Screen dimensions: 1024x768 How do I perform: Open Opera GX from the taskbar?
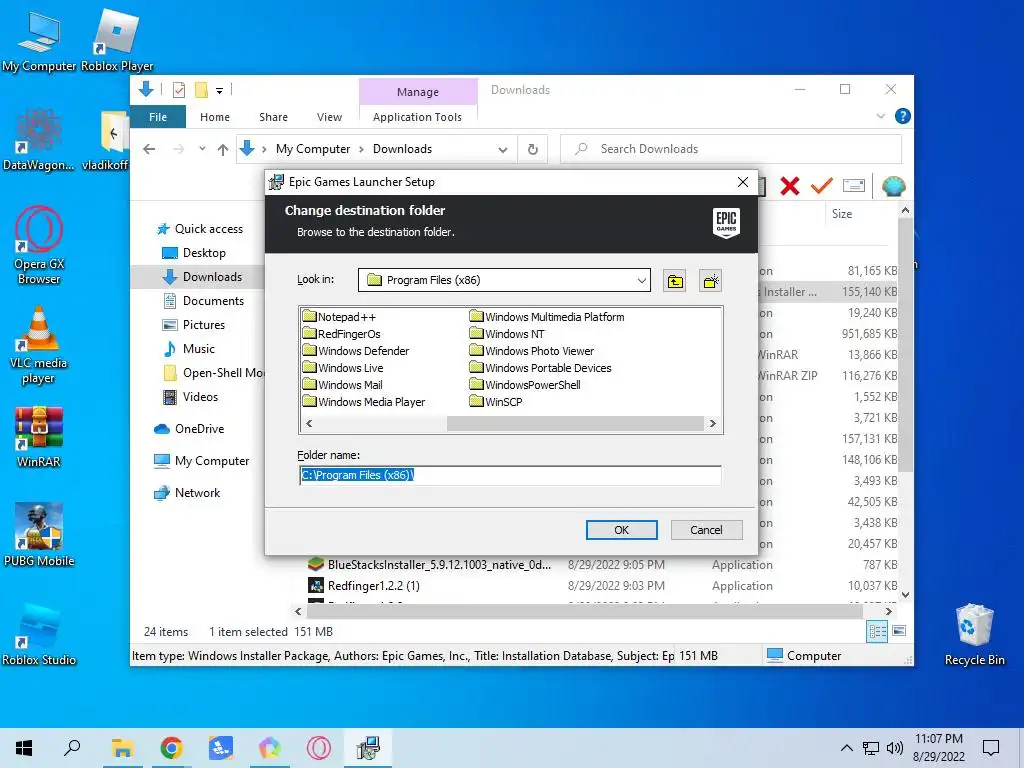coord(319,748)
